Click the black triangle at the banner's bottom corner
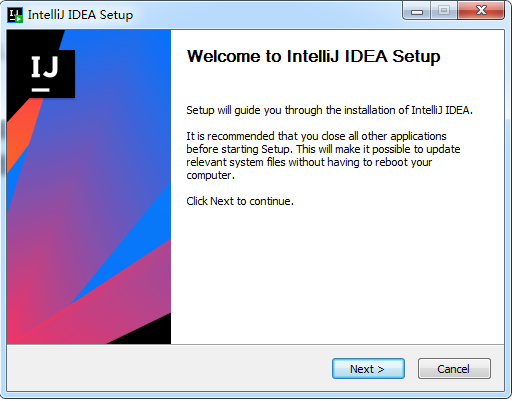The image size is (512, 401). pos(143,331)
